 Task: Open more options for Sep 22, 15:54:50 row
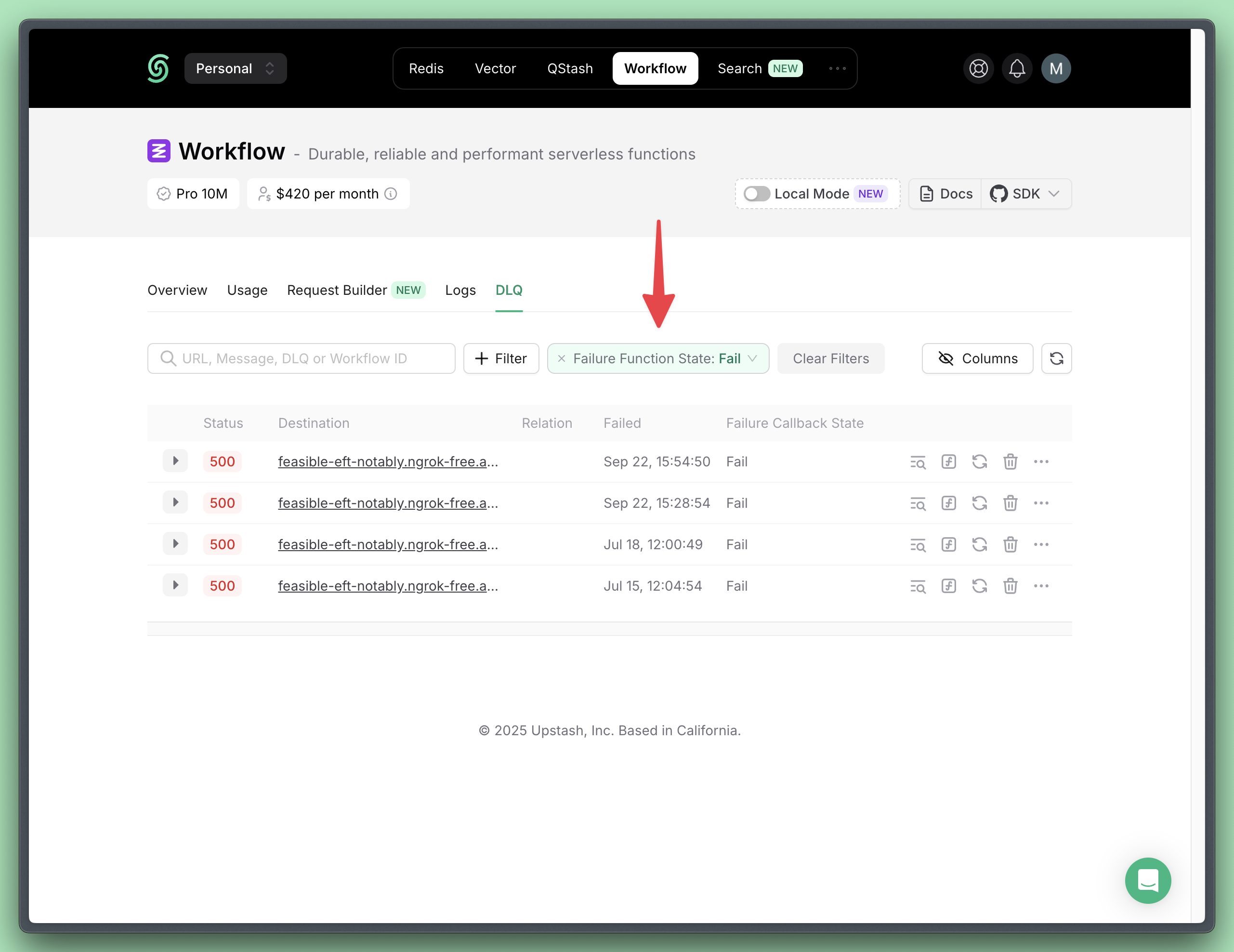point(1041,462)
